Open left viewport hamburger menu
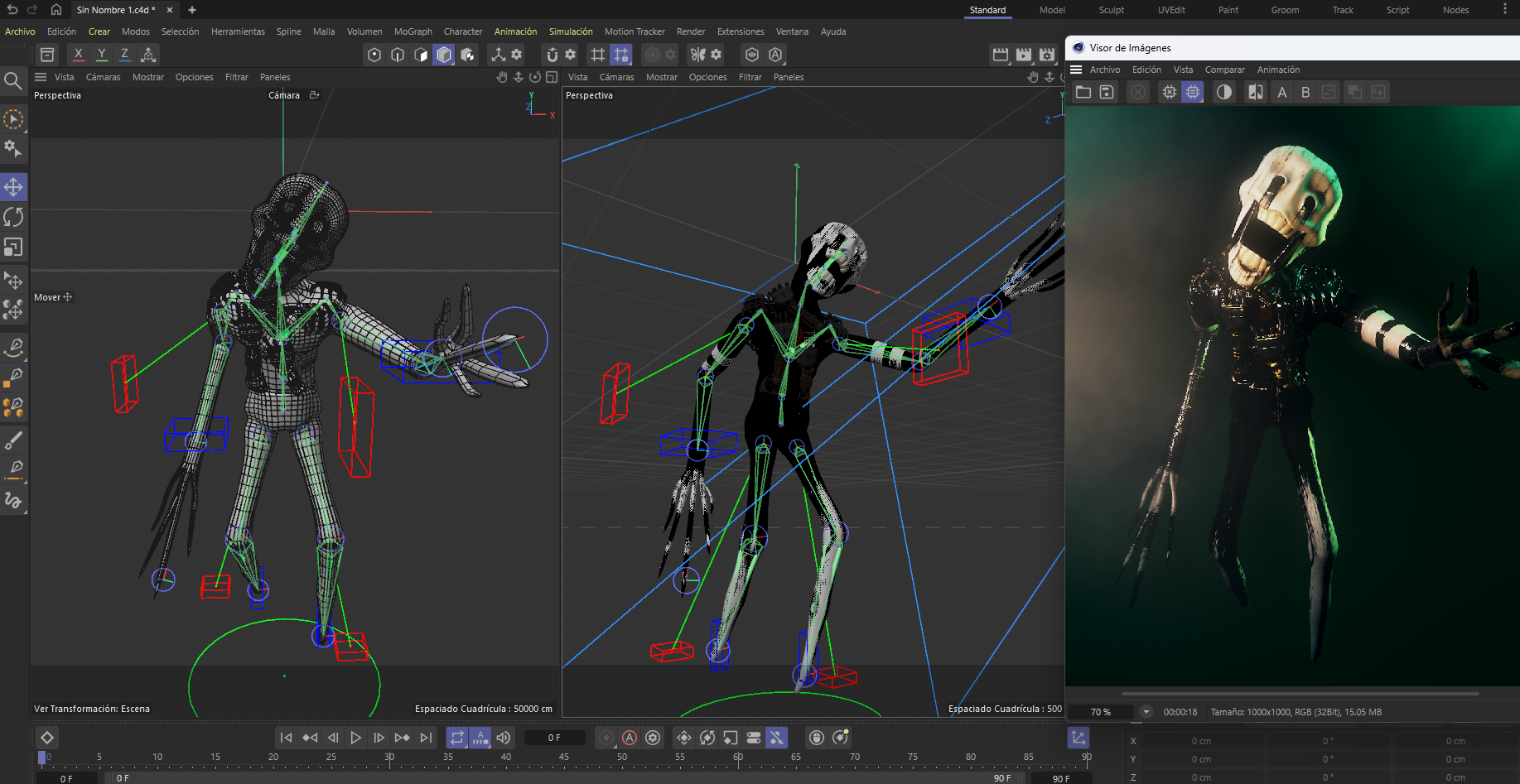The height and width of the screenshot is (784, 1520). tap(41, 77)
